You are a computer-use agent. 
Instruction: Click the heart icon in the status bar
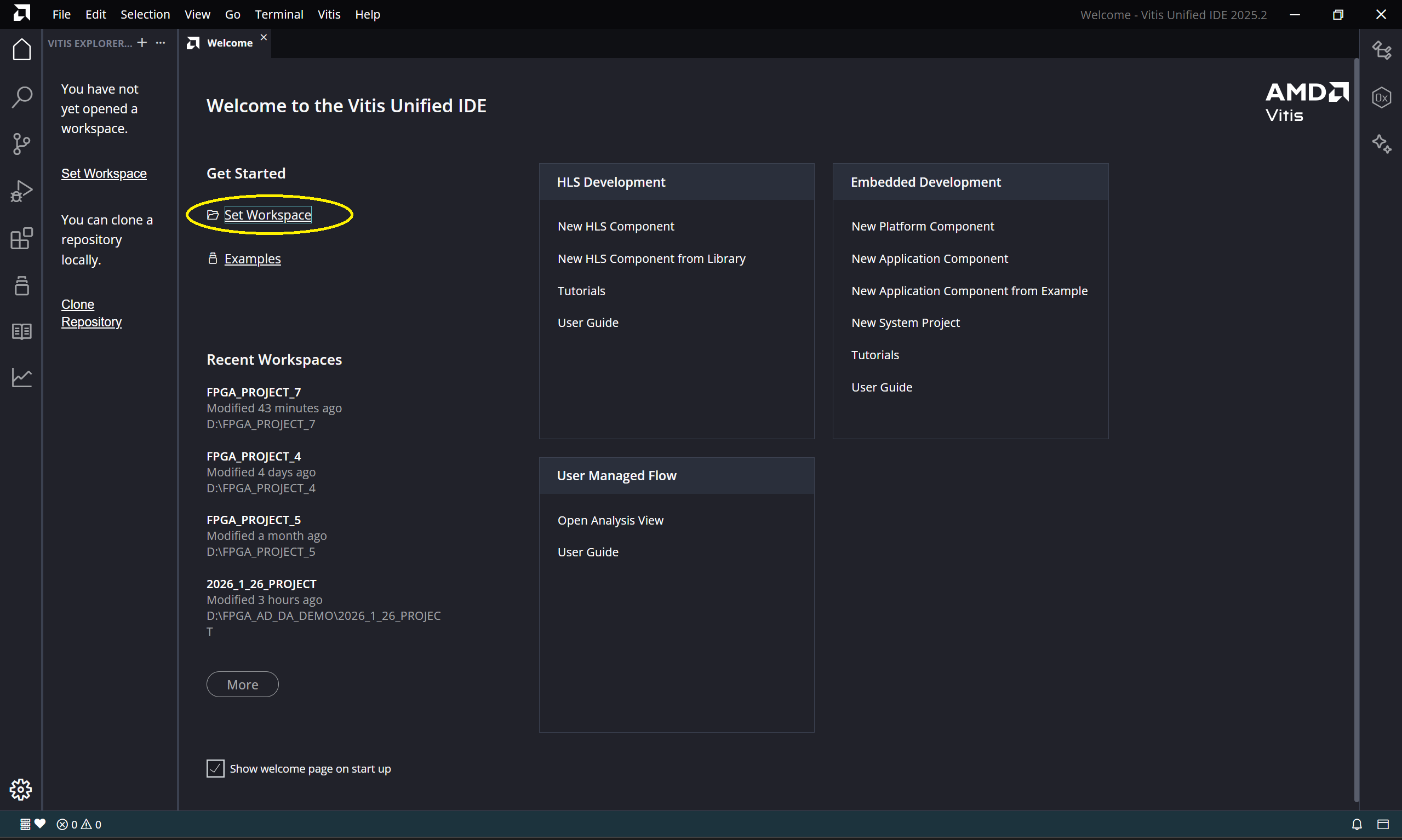(x=39, y=824)
